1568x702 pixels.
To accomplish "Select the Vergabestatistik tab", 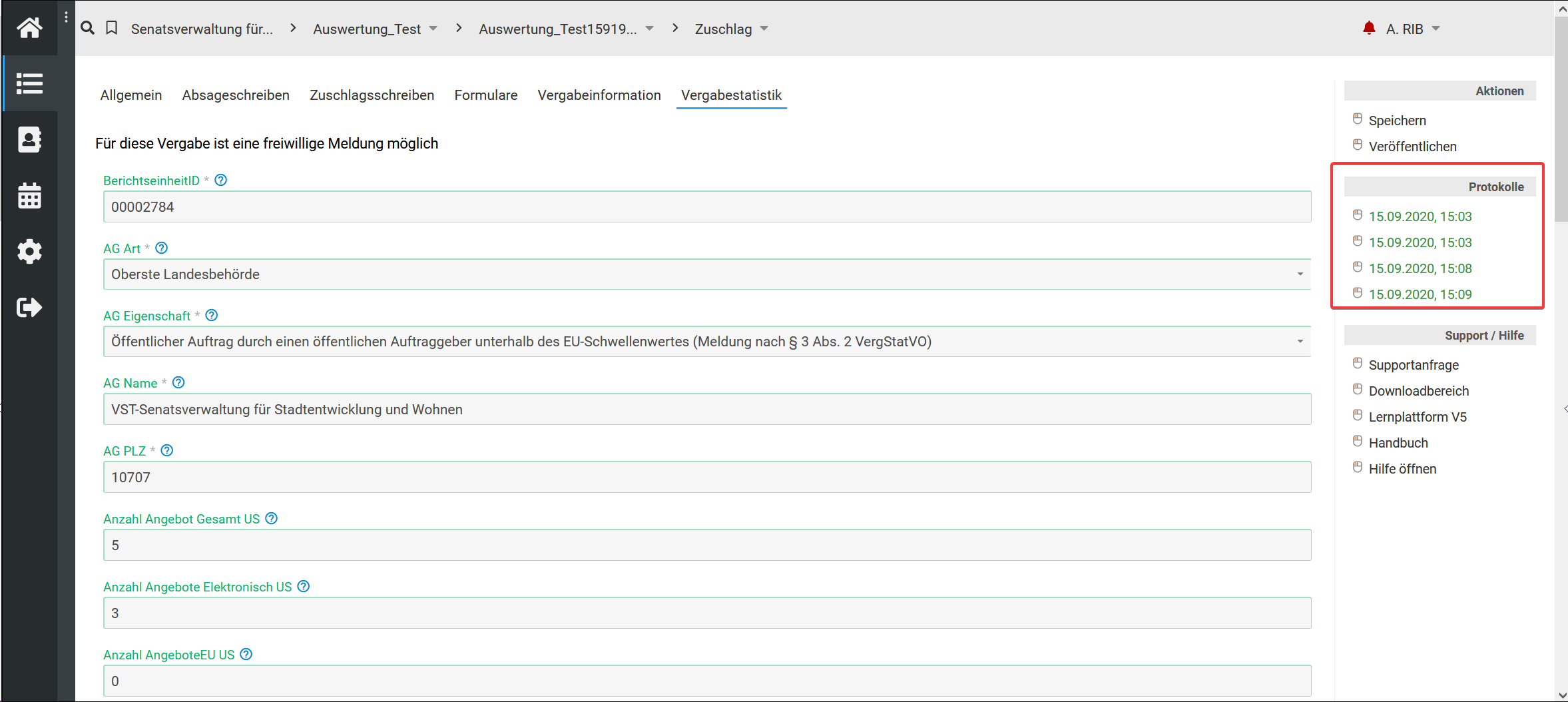I will pyautogui.click(x=731, y=95).
